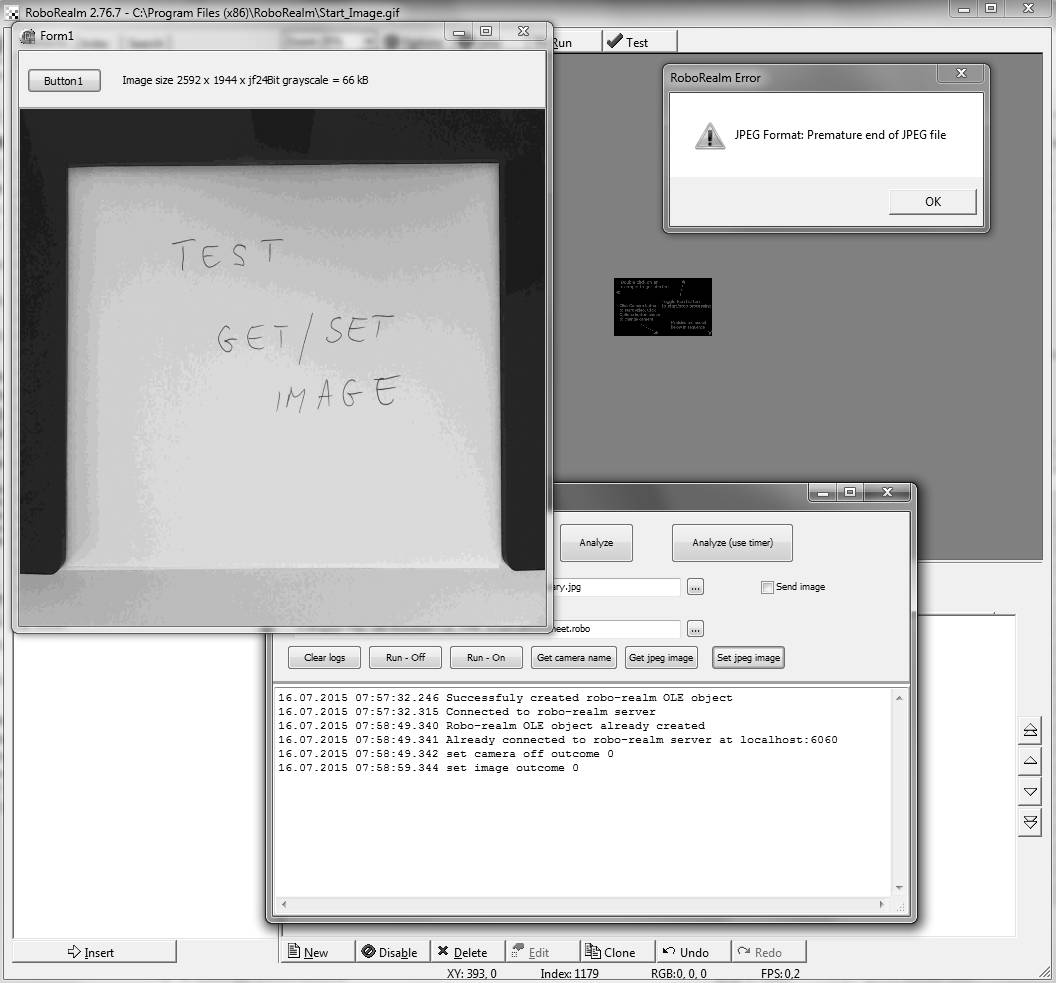Click the move-to-bottom double arrow icon
1056x983 pixels.
pos(1030,822)
